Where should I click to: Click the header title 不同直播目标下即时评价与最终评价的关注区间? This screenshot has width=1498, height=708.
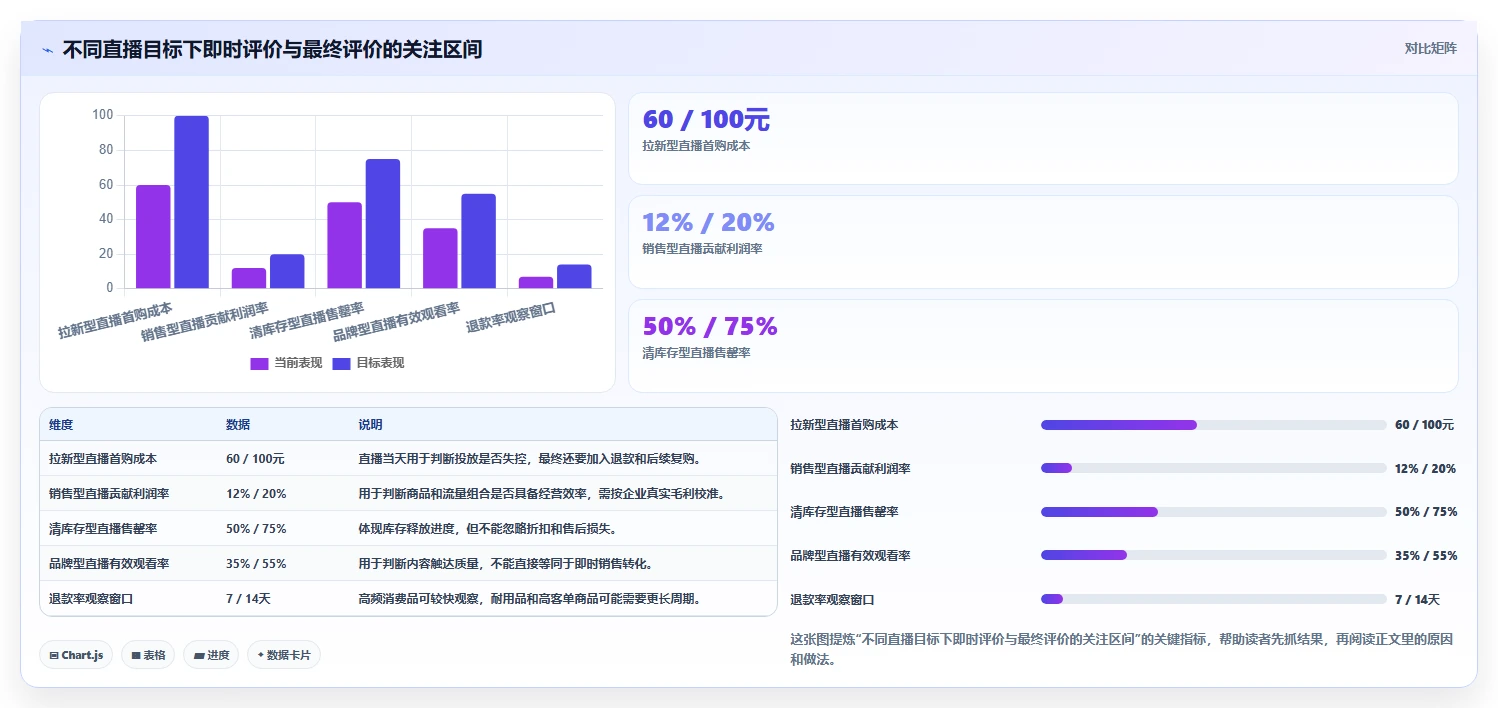coord(272,49)
